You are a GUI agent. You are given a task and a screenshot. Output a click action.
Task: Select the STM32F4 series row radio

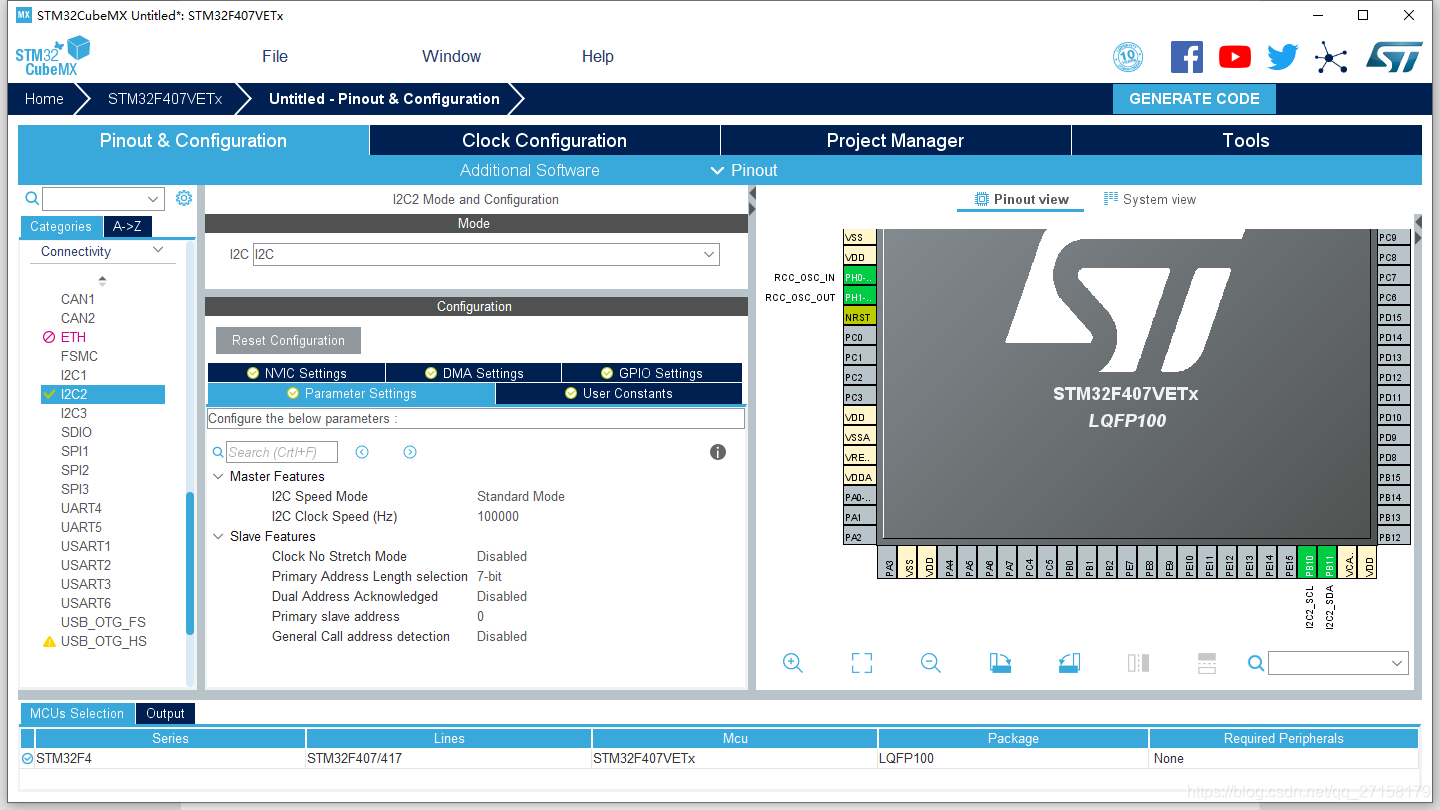[x=27, y=759]
